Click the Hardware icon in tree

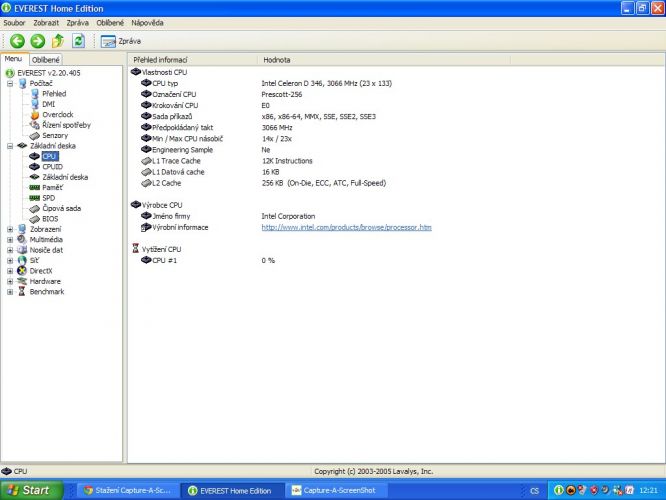pyautogui.click(x=22, y=281)
